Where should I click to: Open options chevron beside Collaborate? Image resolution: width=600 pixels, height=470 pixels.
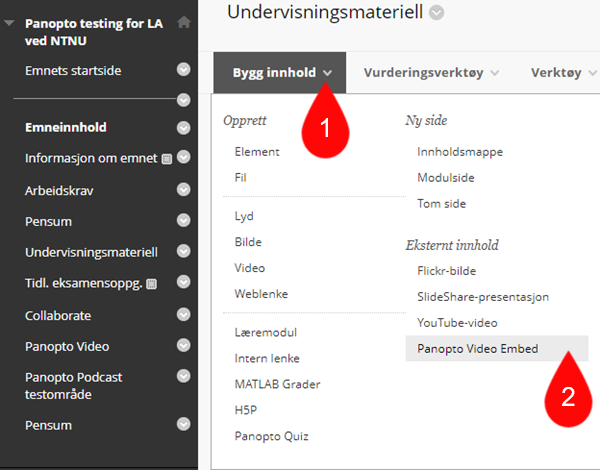[x=184, y=315]
